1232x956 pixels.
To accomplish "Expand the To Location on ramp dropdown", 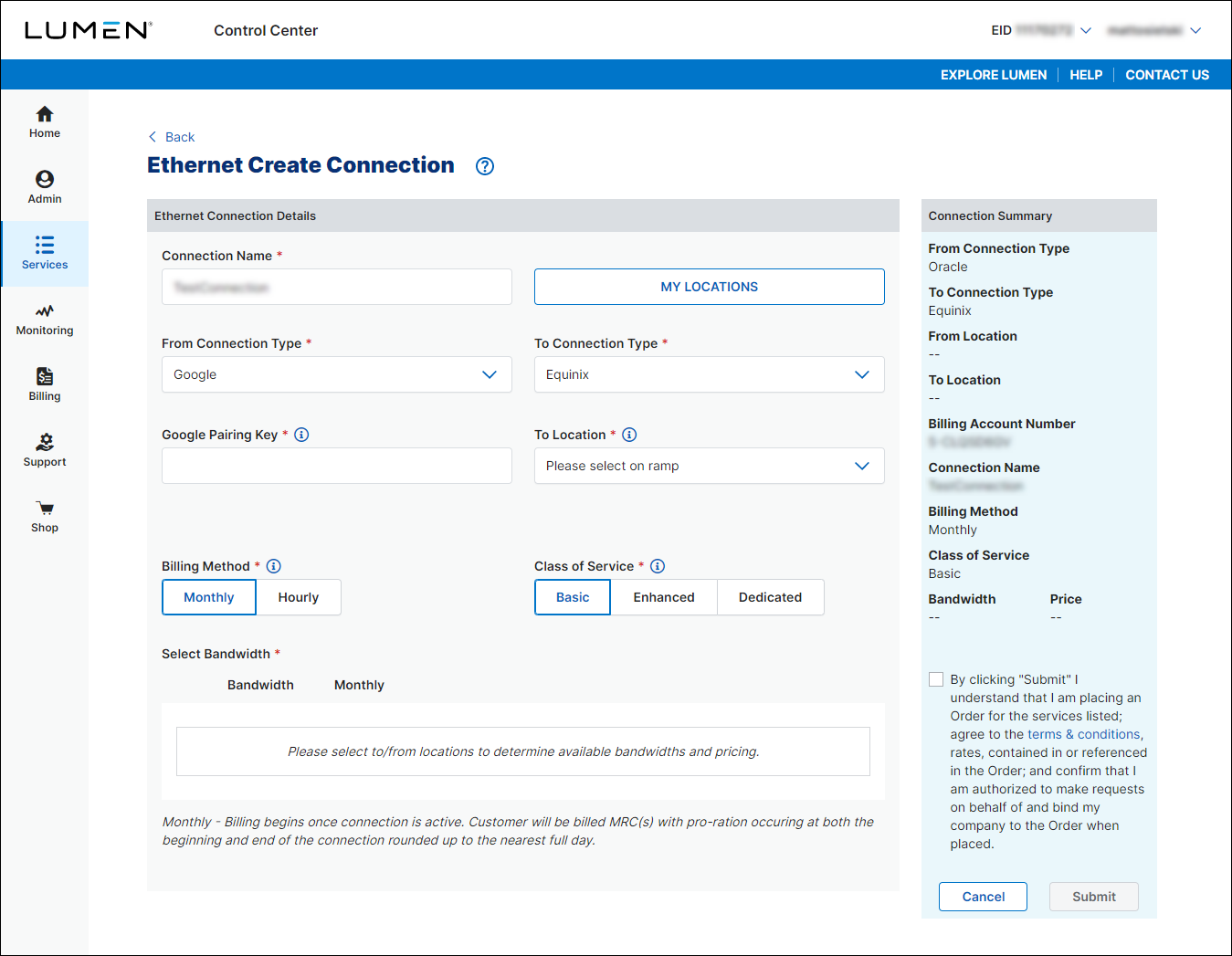I will click(x=710, y=466).
